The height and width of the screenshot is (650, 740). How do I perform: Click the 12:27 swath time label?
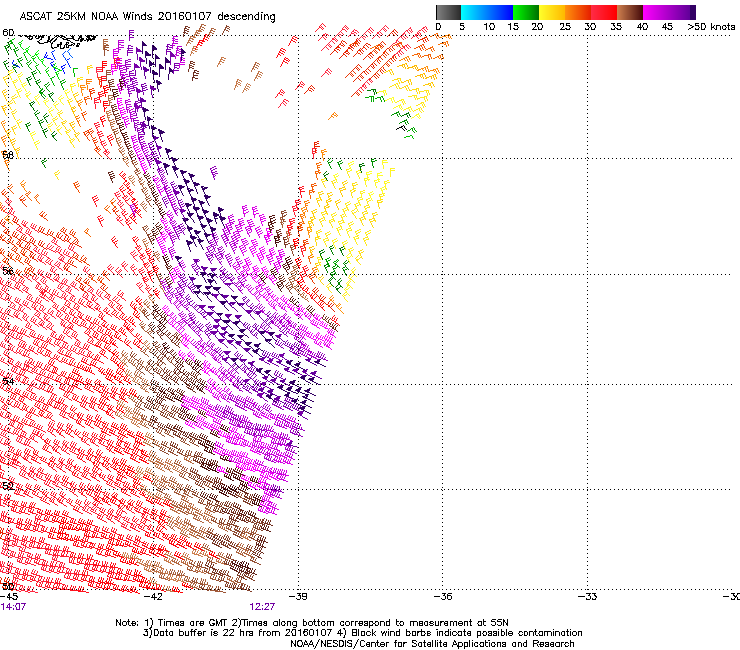262,607
